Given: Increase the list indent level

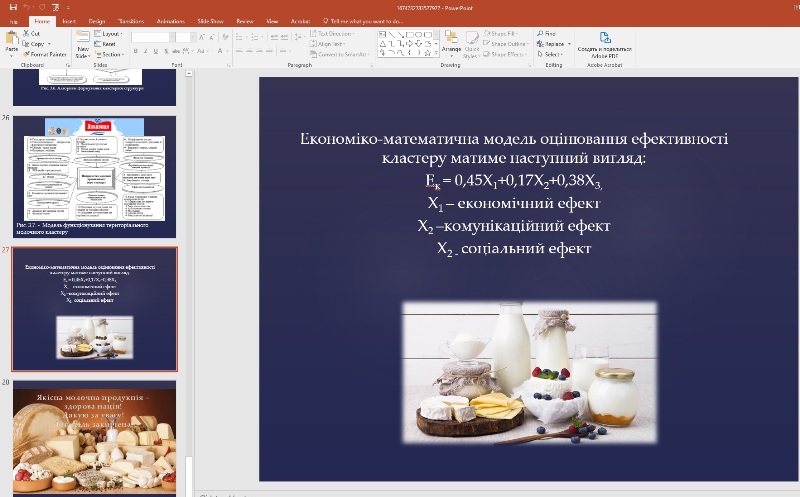Looking at the screenshot, I should click(x=285, y=37).
